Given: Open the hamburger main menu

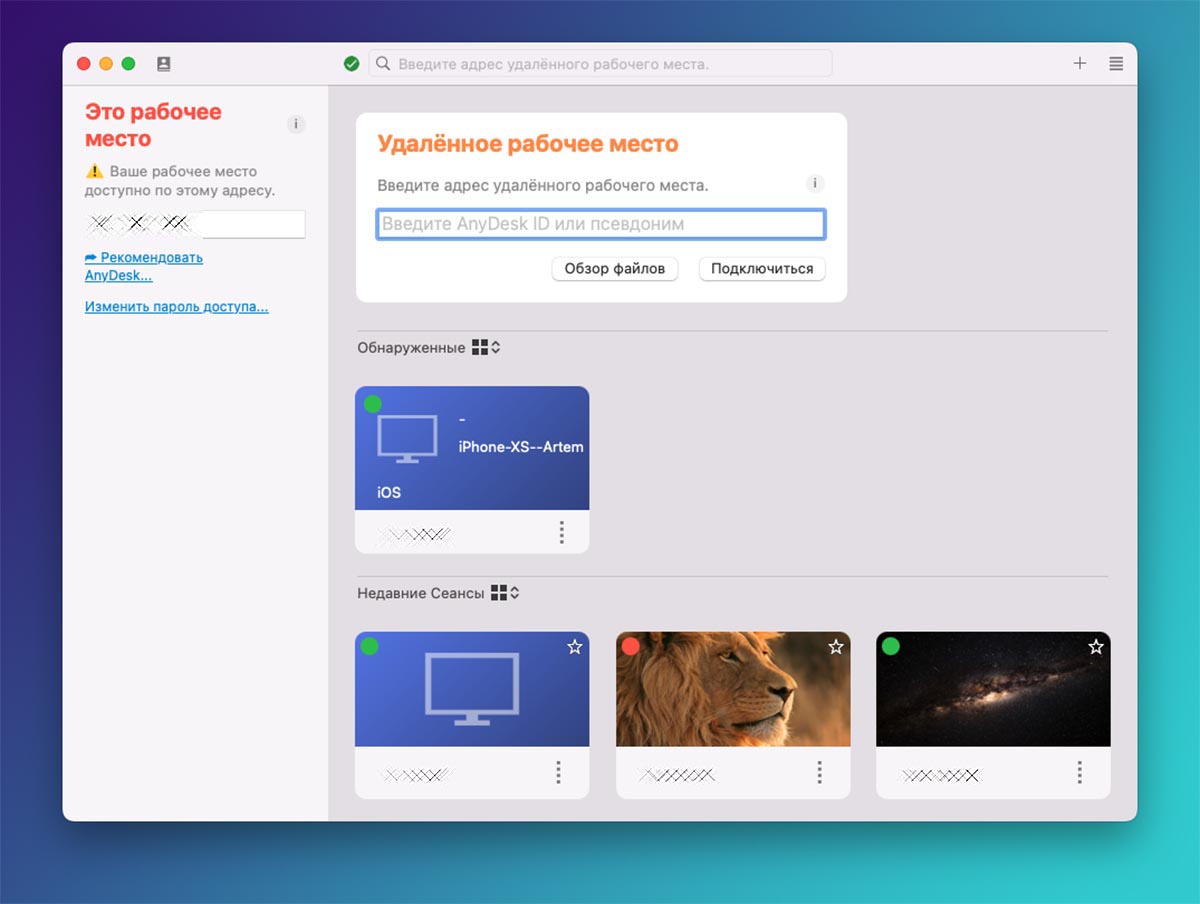Looking at the screenshot, I should tap(1116, 63).
